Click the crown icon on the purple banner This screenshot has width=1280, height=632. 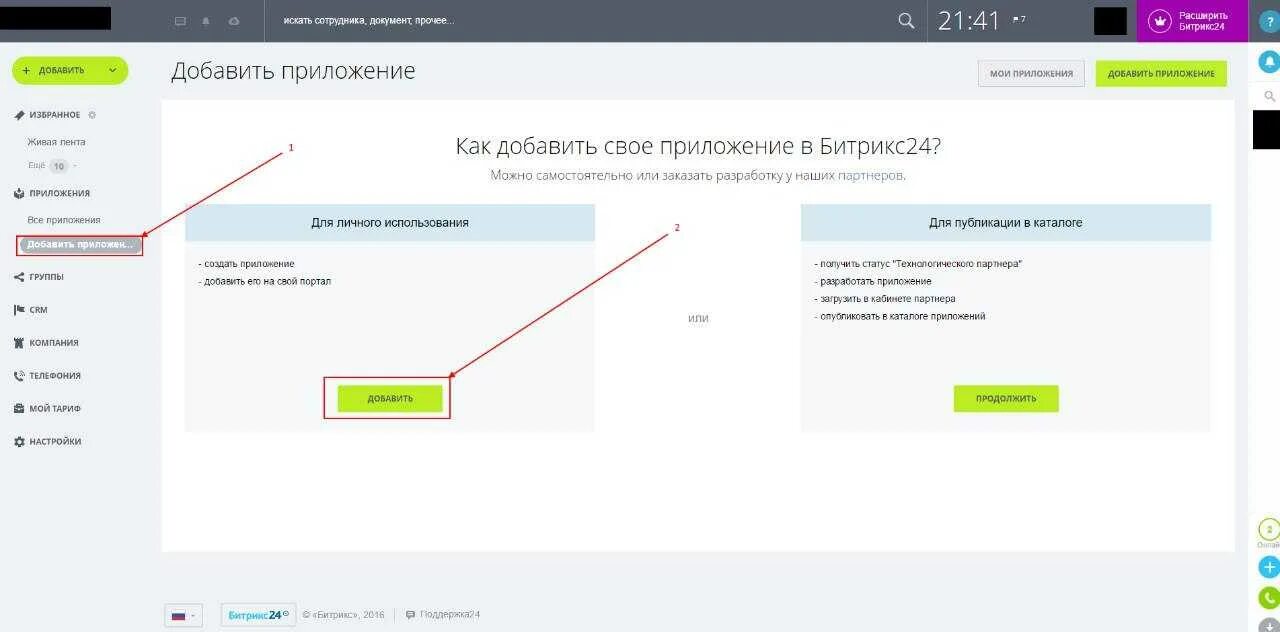point(1160,21)
